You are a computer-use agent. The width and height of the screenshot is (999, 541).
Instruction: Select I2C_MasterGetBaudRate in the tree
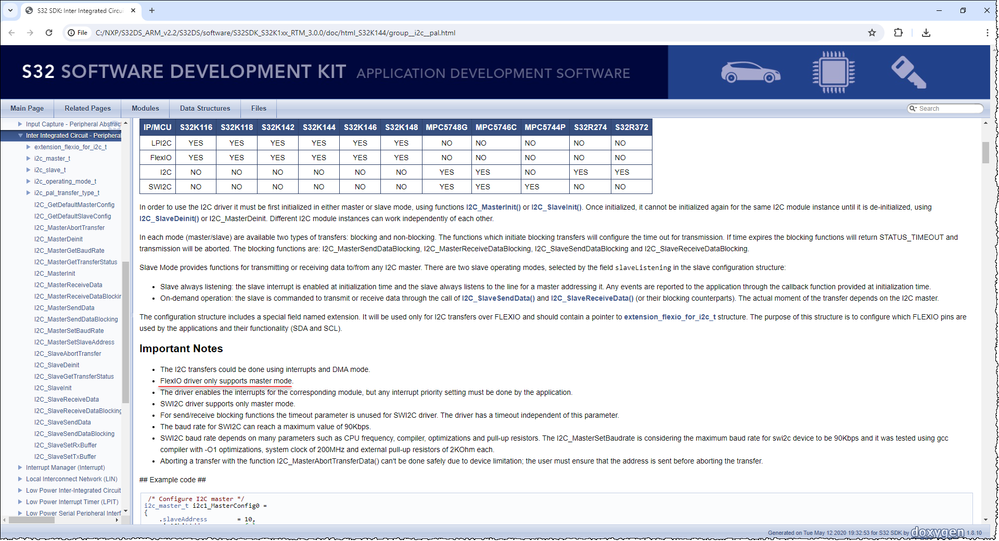tap(69, 250)
